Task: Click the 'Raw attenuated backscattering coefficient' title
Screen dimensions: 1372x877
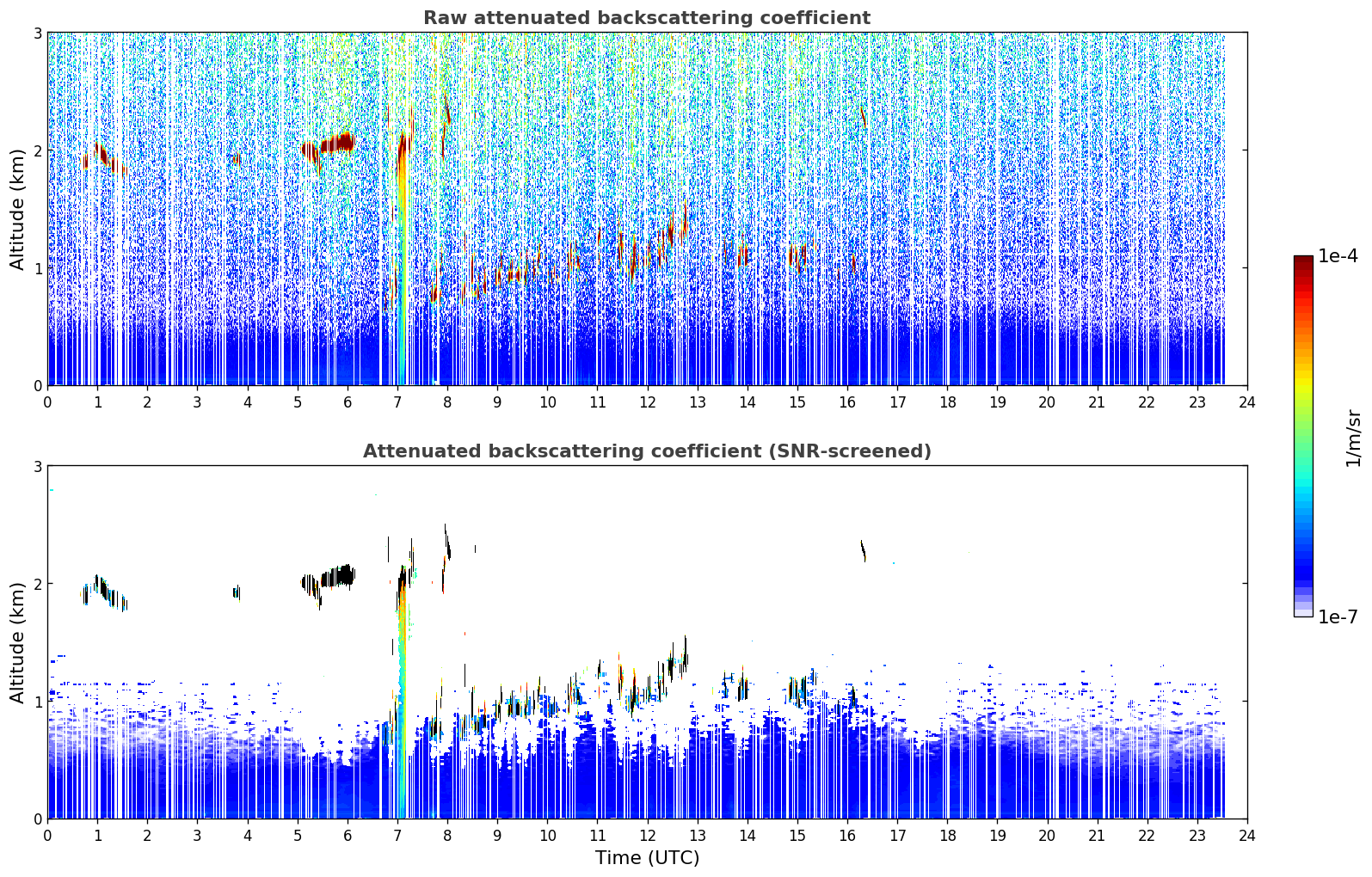Action: click(647, 18)
